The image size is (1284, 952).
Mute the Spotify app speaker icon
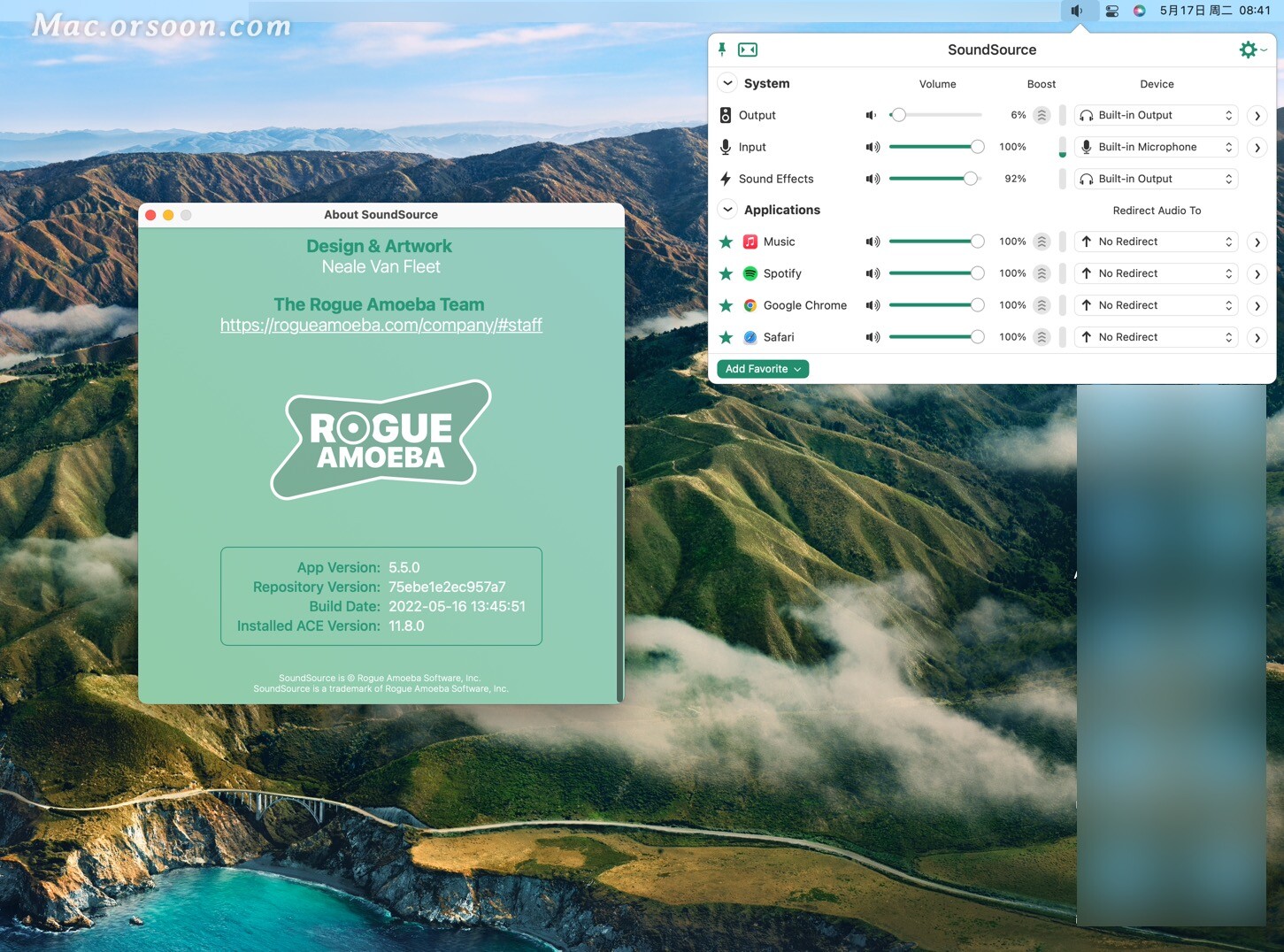873,273
